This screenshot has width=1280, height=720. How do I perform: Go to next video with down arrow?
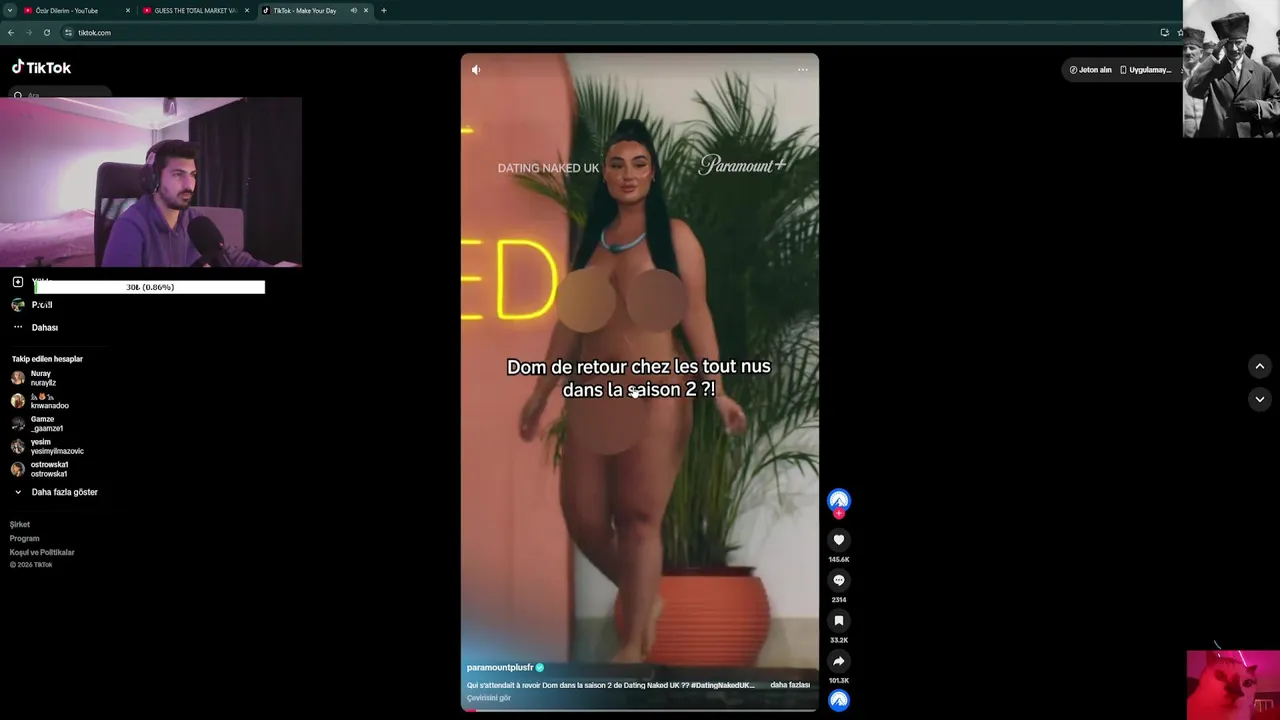pyautogui.click(x=1260, y=399)
